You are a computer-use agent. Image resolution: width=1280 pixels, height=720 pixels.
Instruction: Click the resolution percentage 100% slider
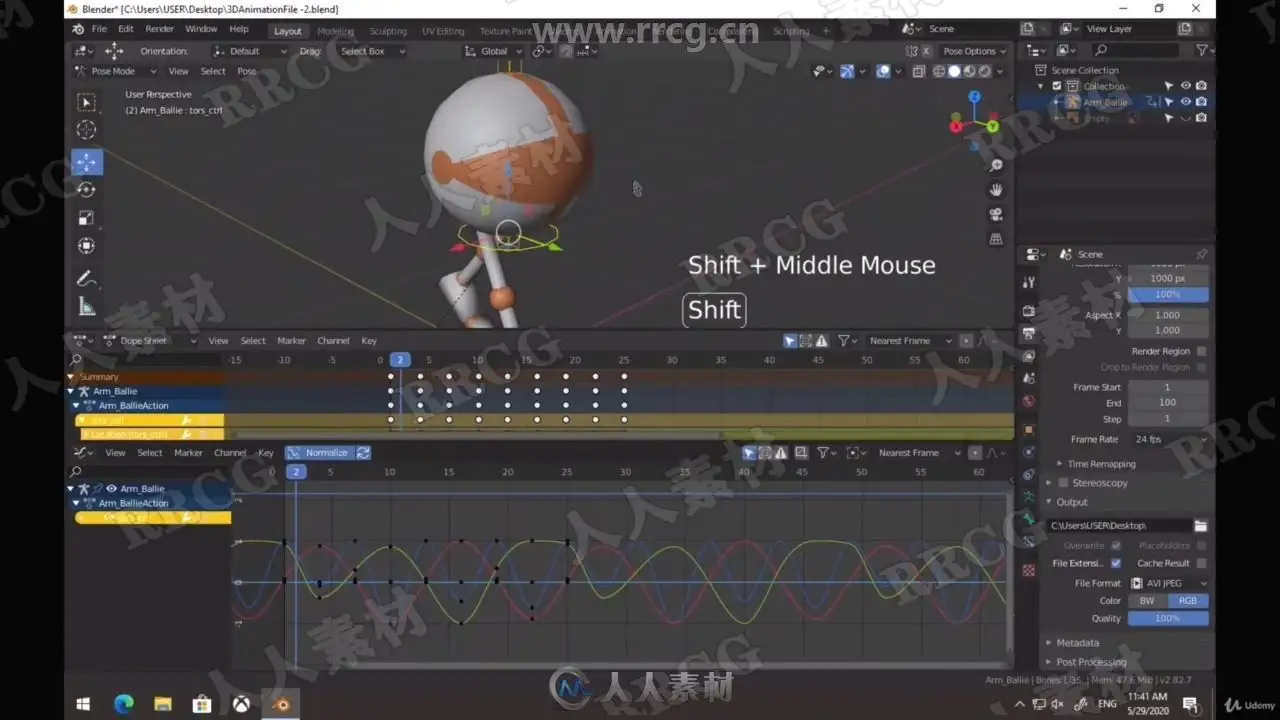click(1168, 295)
